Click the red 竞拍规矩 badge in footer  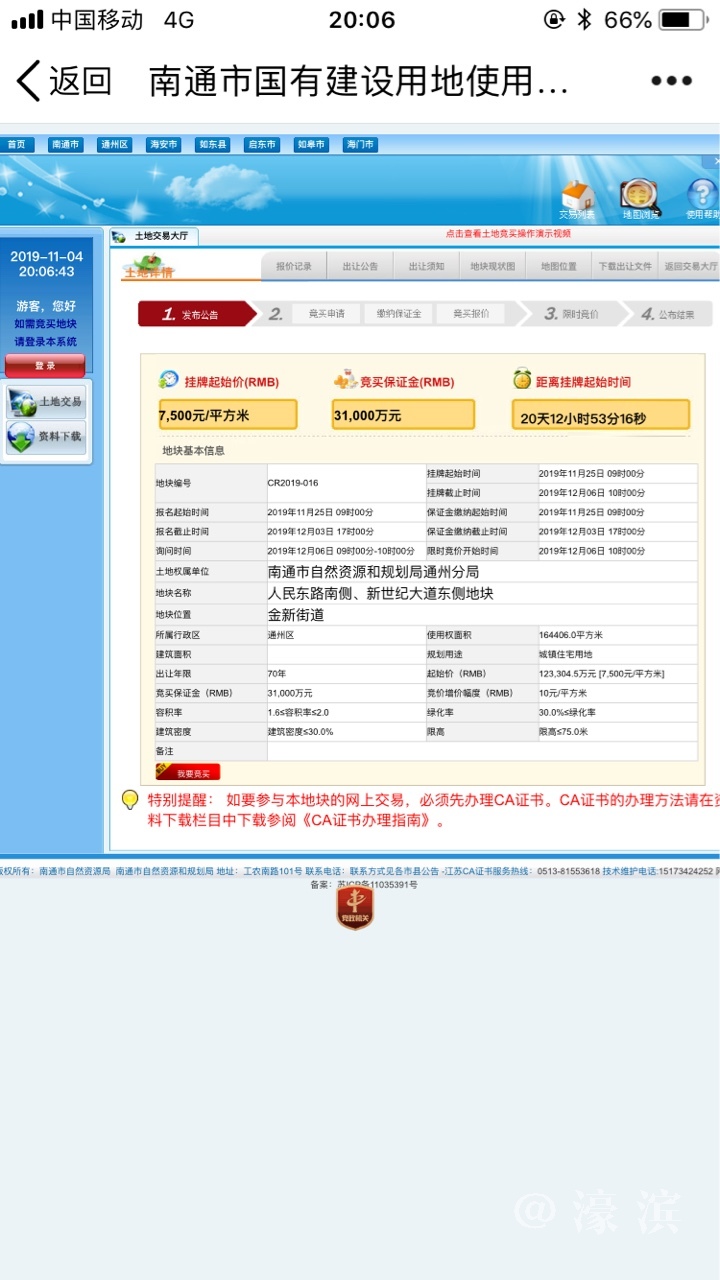[x=355, y=908]
